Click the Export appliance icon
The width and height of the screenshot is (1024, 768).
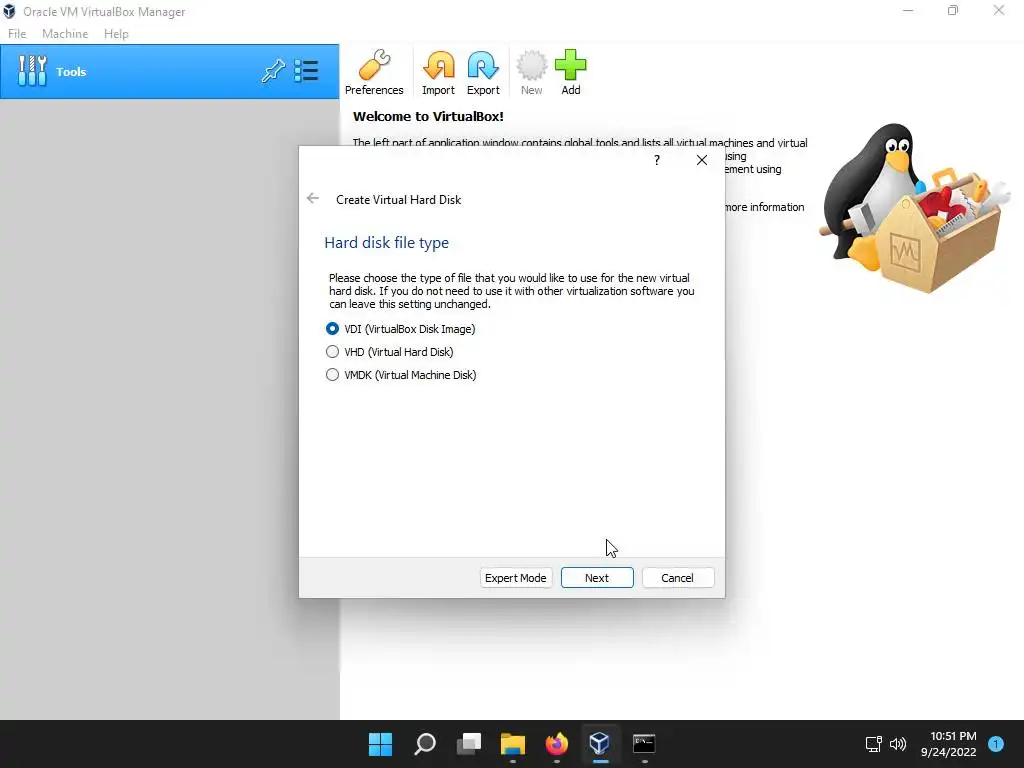483,72
